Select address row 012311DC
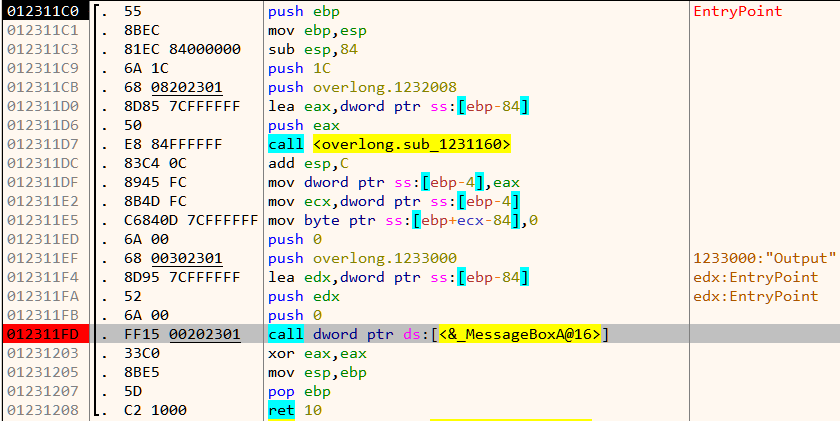The height and width of the screenshot is (421, 840). (43, 163)
